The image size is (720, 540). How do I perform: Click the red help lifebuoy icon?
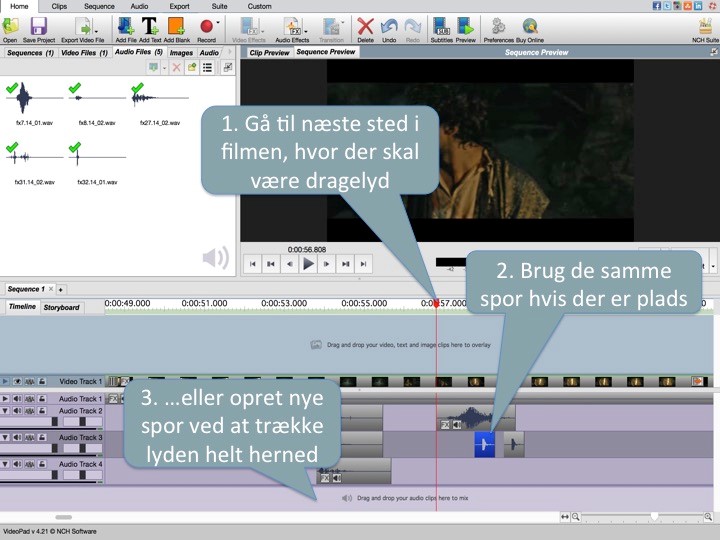(x=713, y=6)
